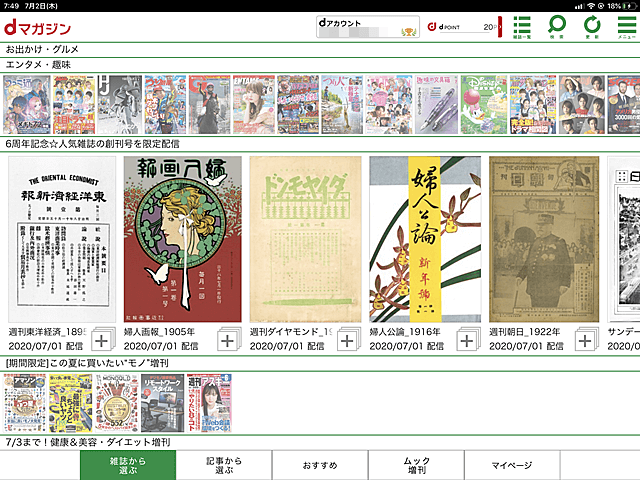Open the magazine list icon
Viewport: 640px width, 480px height.
522,27
